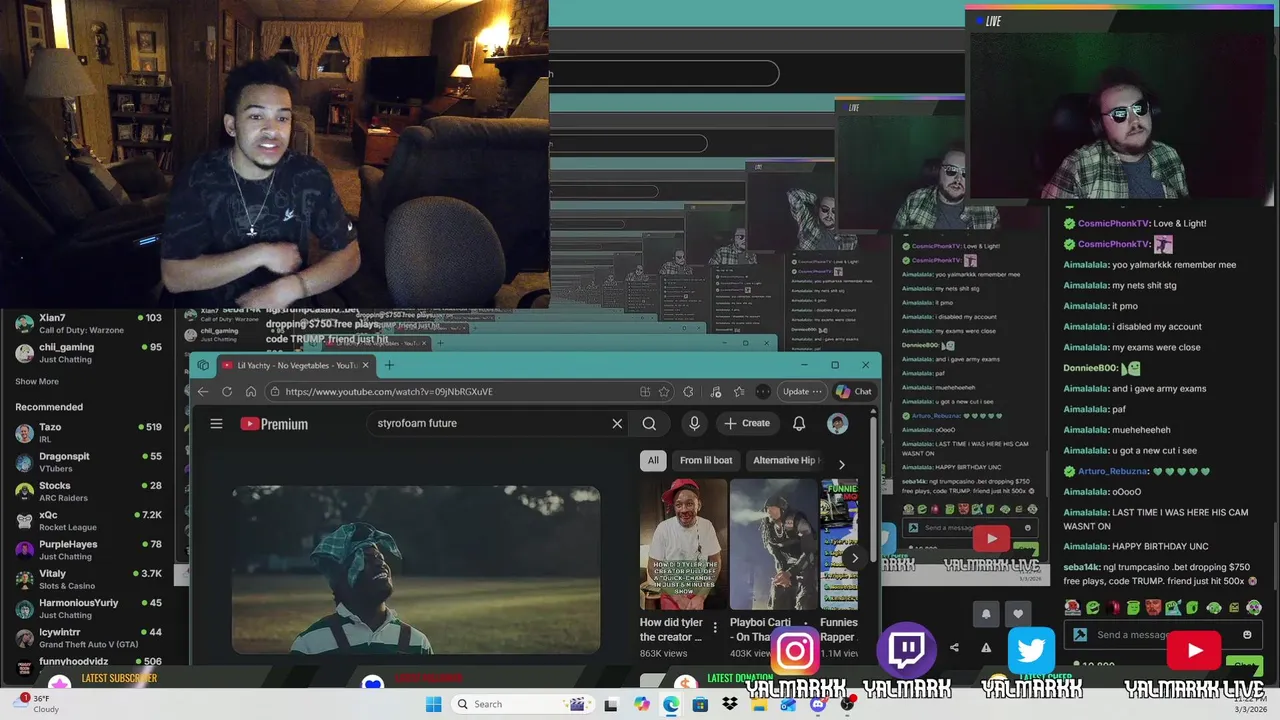Open Vitaly Slots & Casino channel
Viewport: 1280px width, 720px height.
pos(88,579)
